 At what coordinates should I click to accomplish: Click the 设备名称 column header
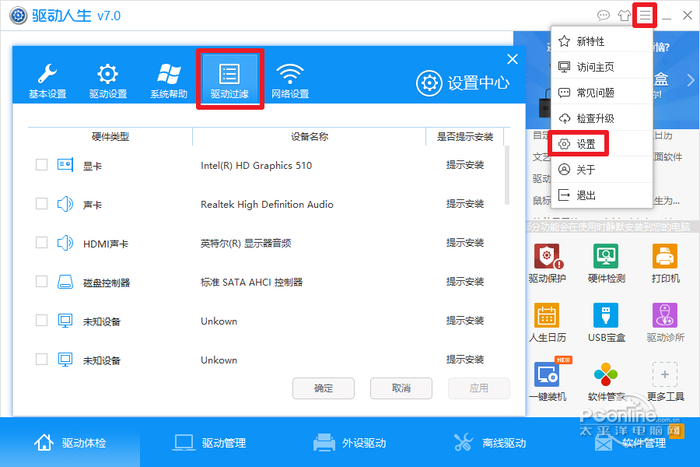[x=309, y=137]
